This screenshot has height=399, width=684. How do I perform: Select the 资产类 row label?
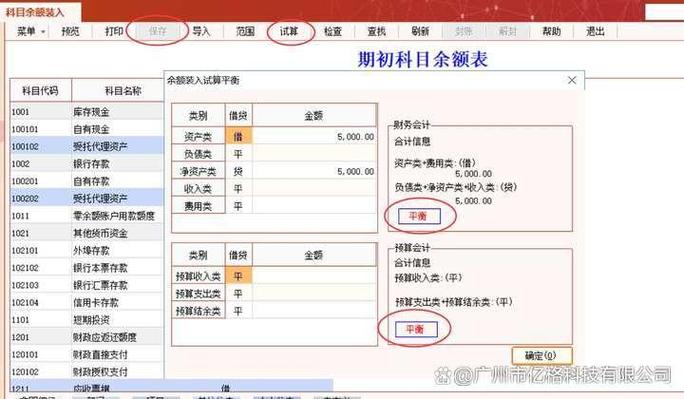[x=198, y=136]
